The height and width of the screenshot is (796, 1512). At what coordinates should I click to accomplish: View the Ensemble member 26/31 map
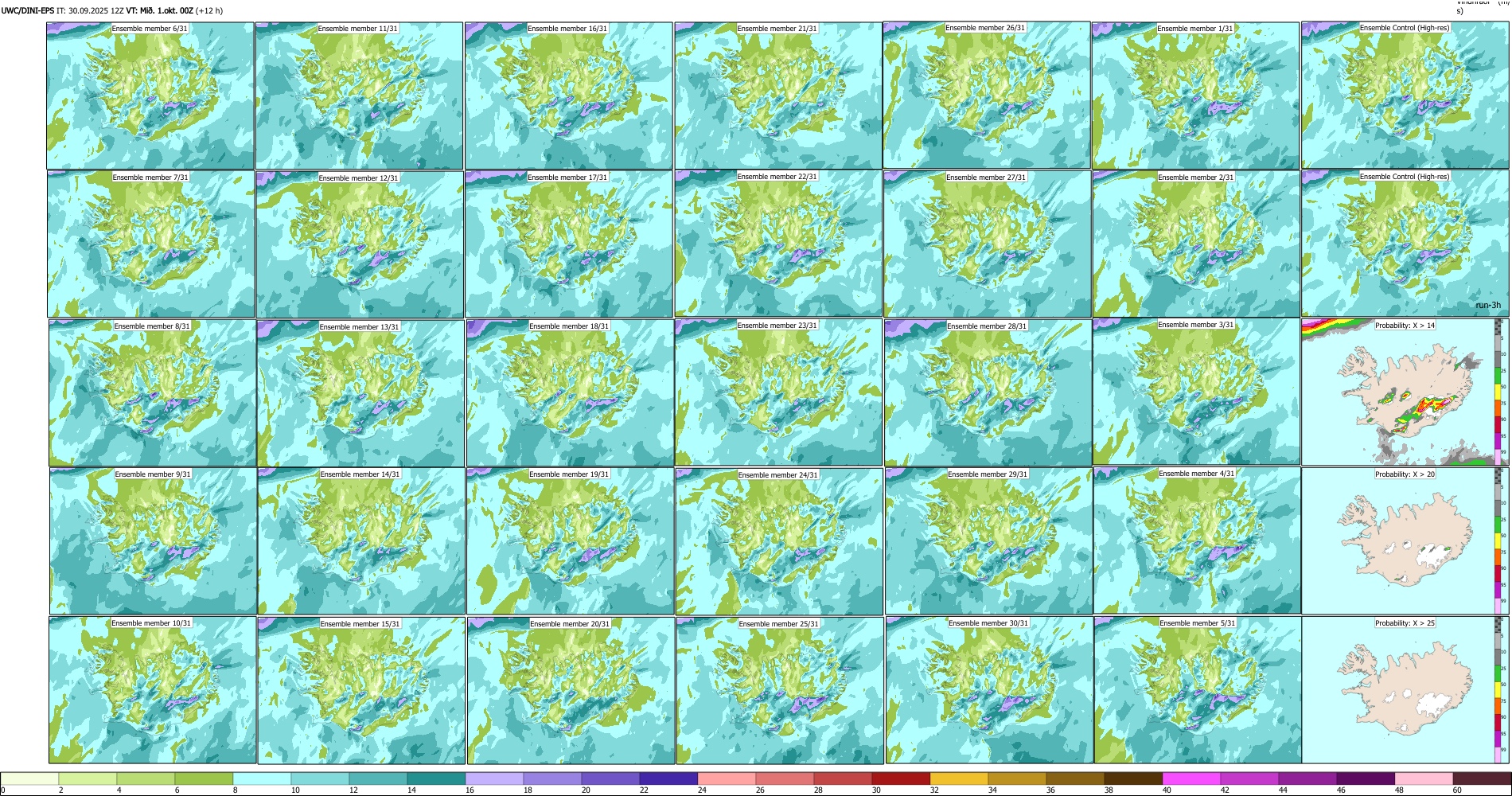coord(986,95)
